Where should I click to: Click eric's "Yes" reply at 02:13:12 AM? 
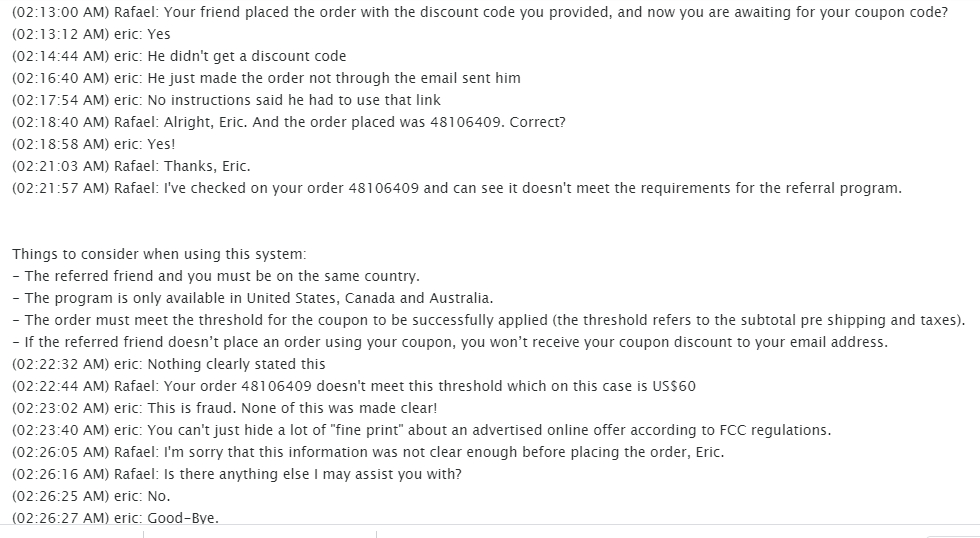(x=92, y=34)
